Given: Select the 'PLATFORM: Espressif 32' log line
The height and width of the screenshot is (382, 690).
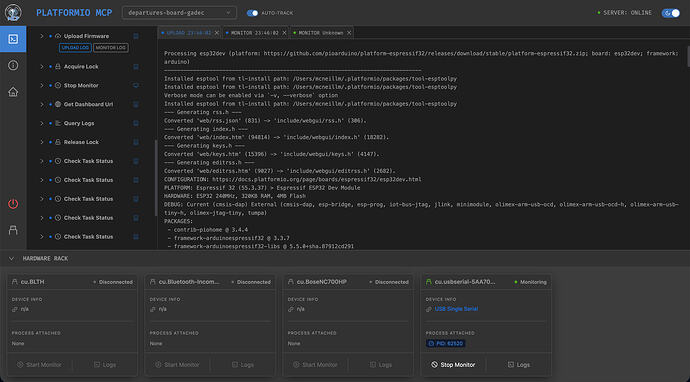Looking at the screenshot, I should 262,188.
